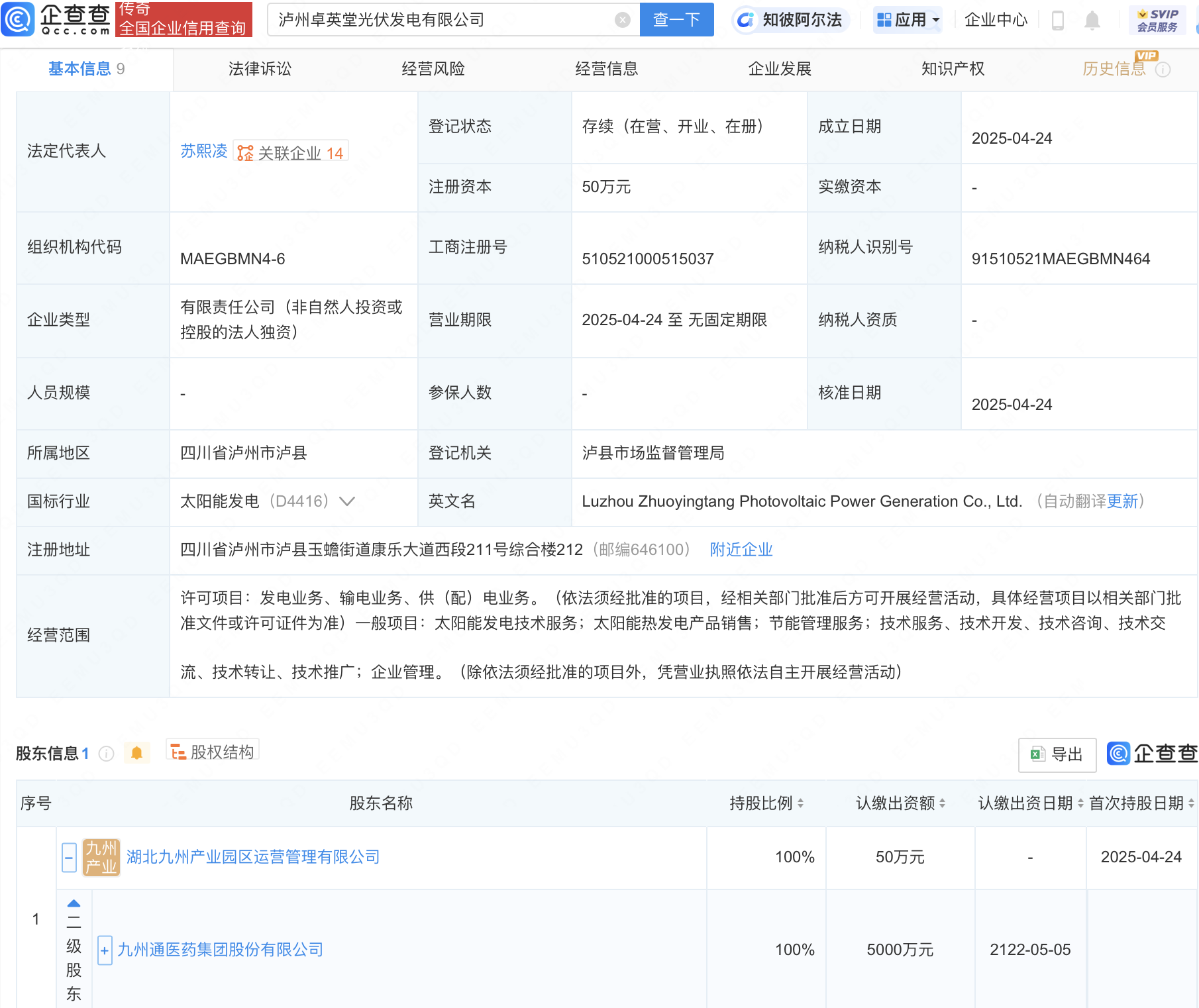The image size is (1199, 1008).
Task: Open the 应用 applications dropdown
Action: pyautogui.click(x=908, y=20)
